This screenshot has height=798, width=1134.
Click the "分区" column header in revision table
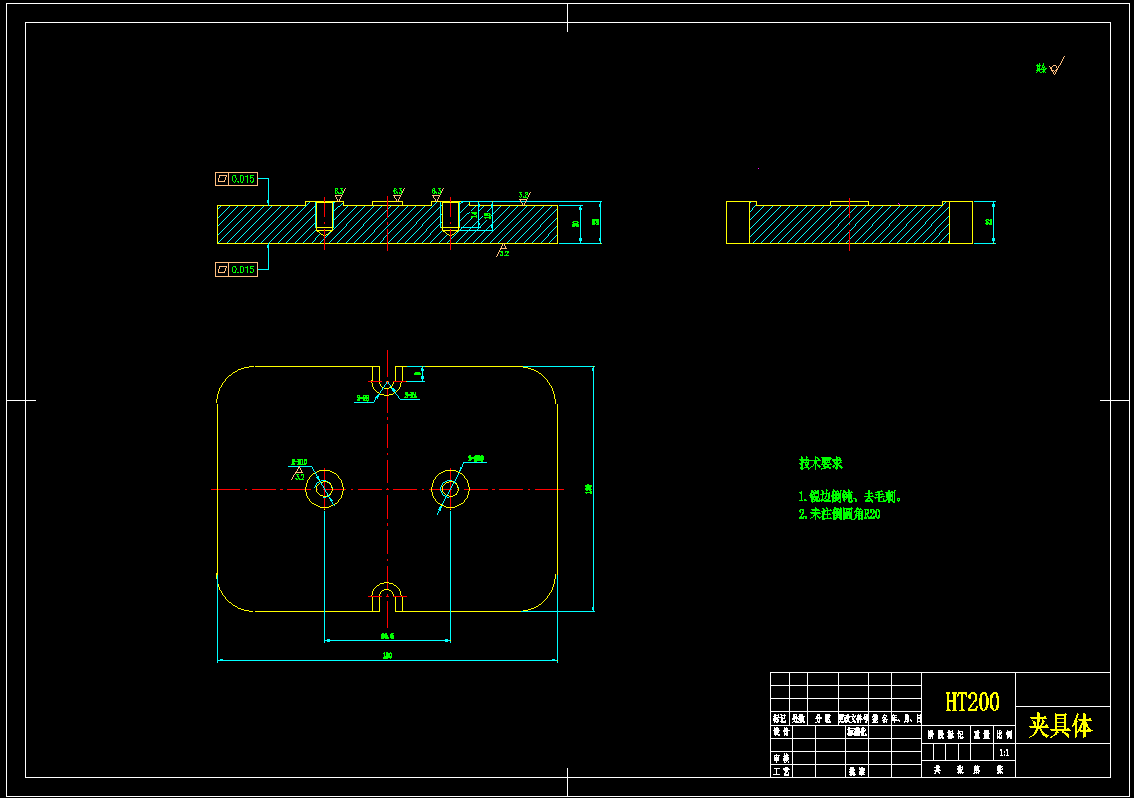(x=822, y=718)
